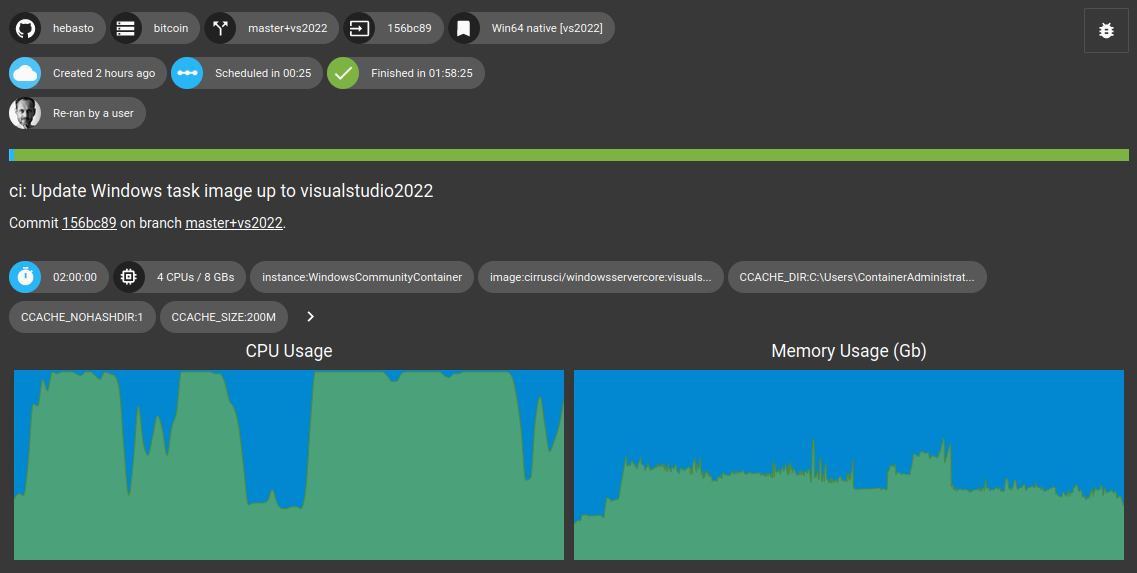Click the branch fork icon beside master+vs2022
This screenshot has height=573, width=1137.
click(220, 28)
